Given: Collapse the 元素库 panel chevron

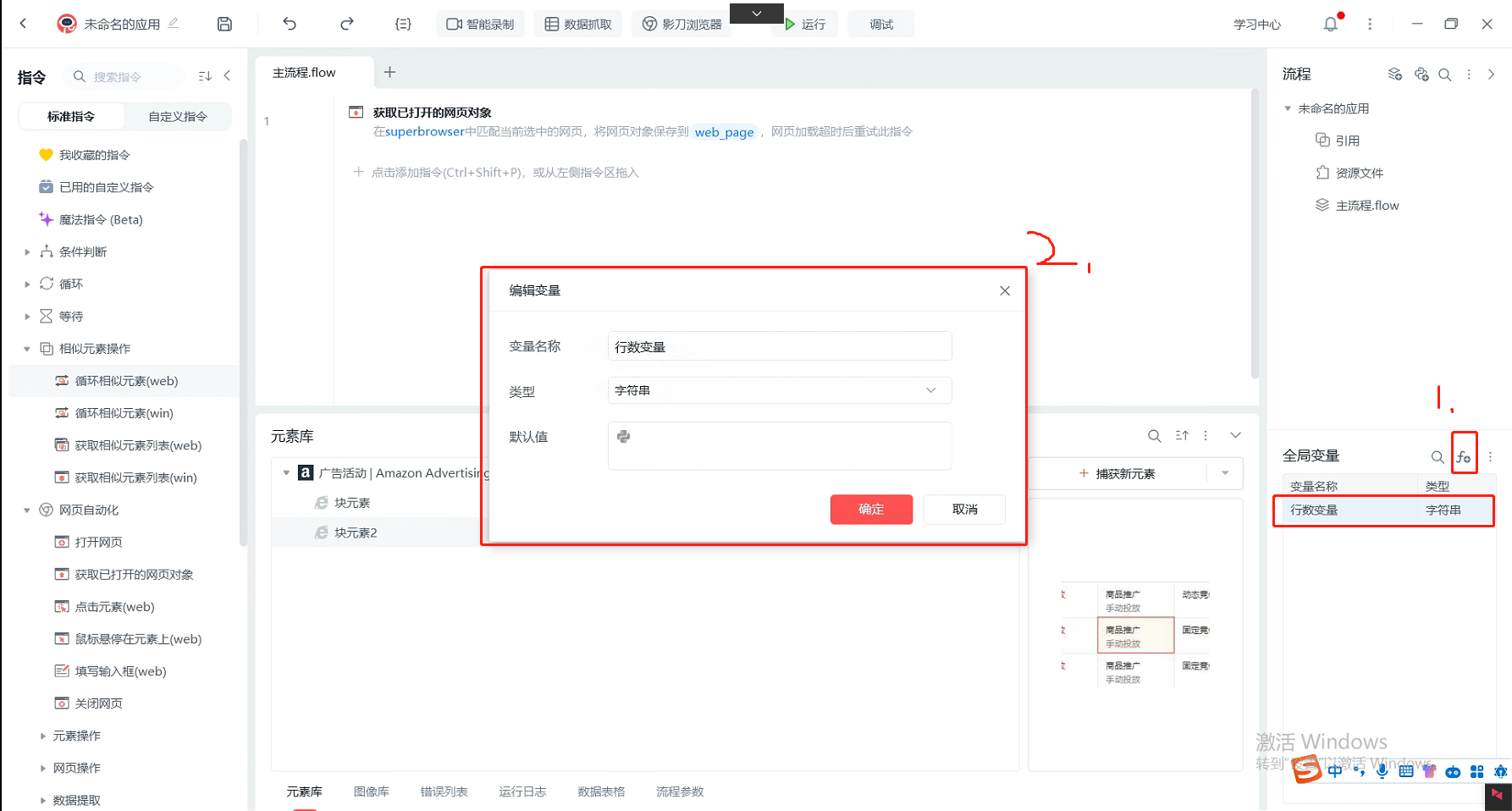Looking at the screenshot, I should [x=1235, y=435].
